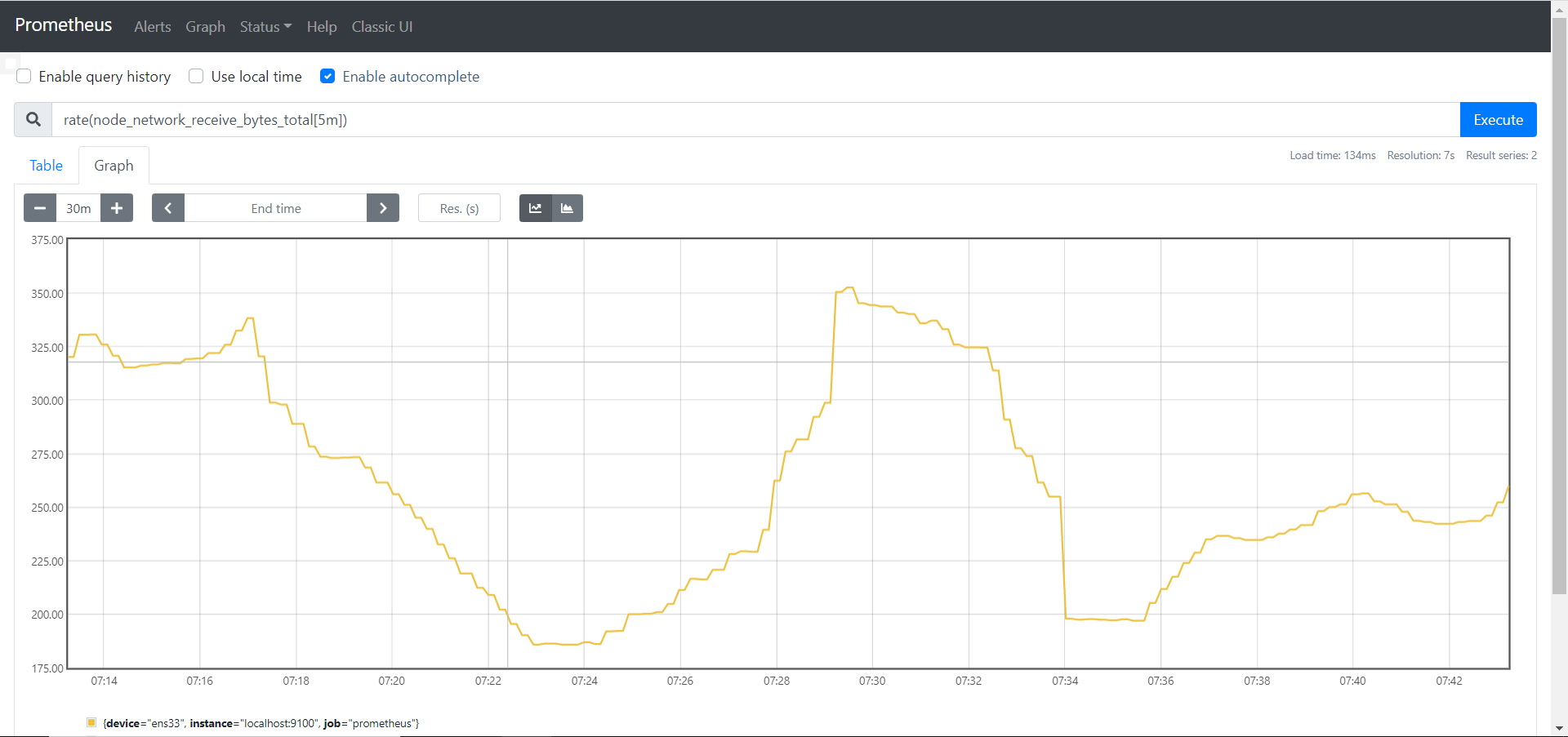Click the Res. (s) resolution input
1568x737 pixels.
[459, 208]
